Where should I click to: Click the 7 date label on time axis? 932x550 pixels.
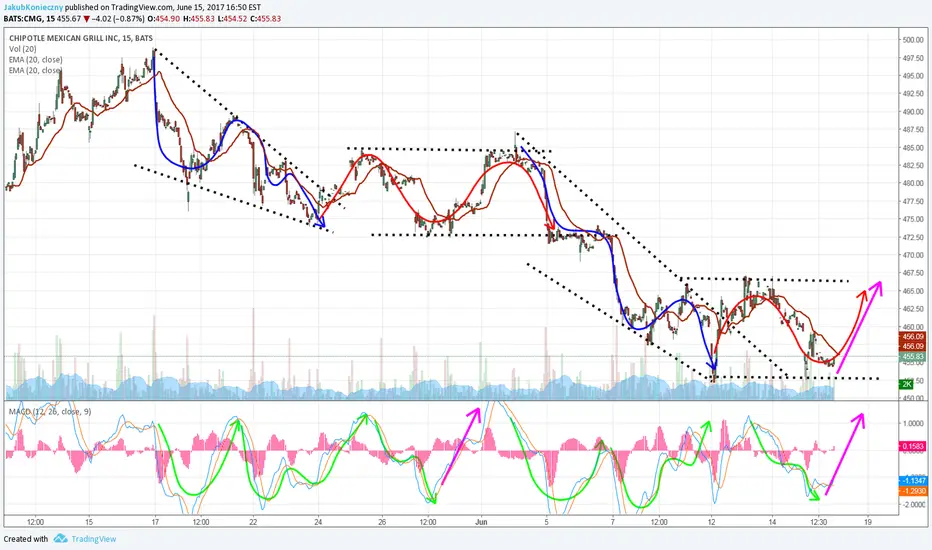[x=612, y=522]
